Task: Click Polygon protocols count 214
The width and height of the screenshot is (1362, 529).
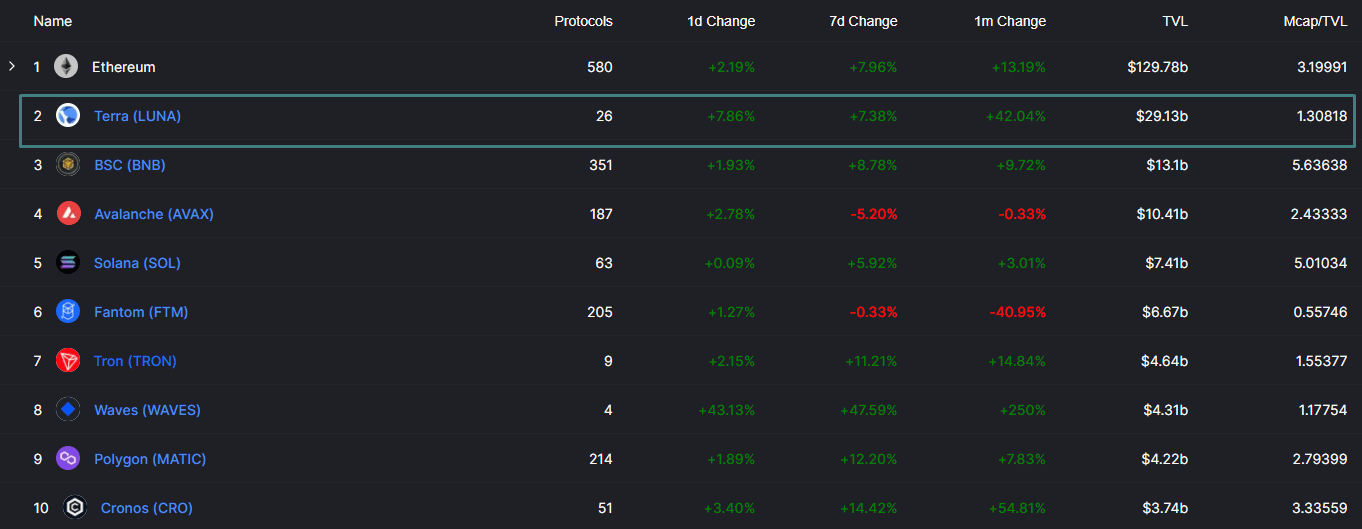Action: 601,459
